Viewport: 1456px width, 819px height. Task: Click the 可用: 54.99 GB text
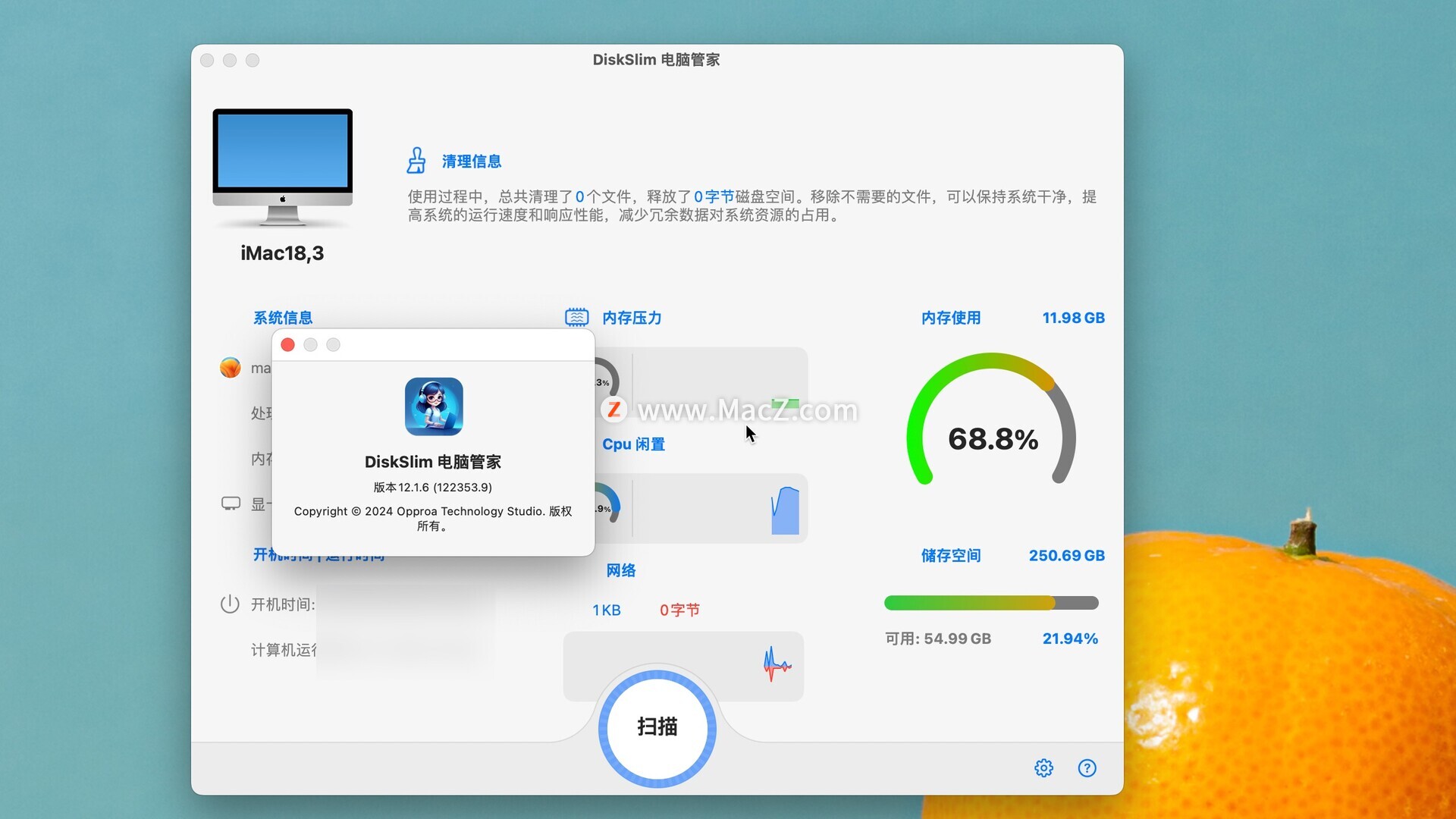tap(938, 639)
